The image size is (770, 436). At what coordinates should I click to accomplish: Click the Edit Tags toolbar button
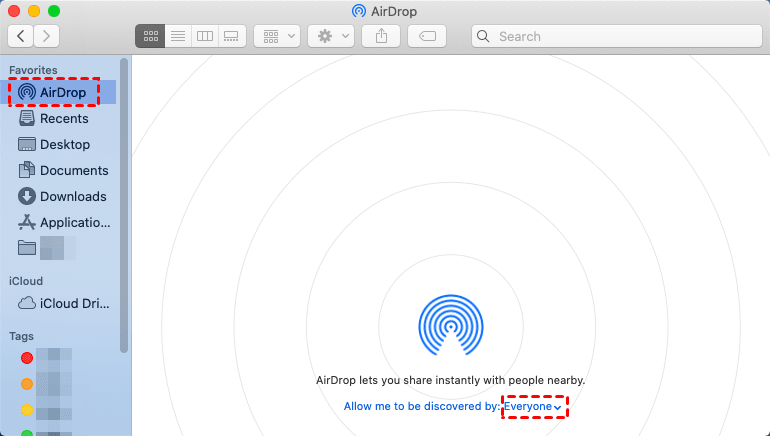427,36
